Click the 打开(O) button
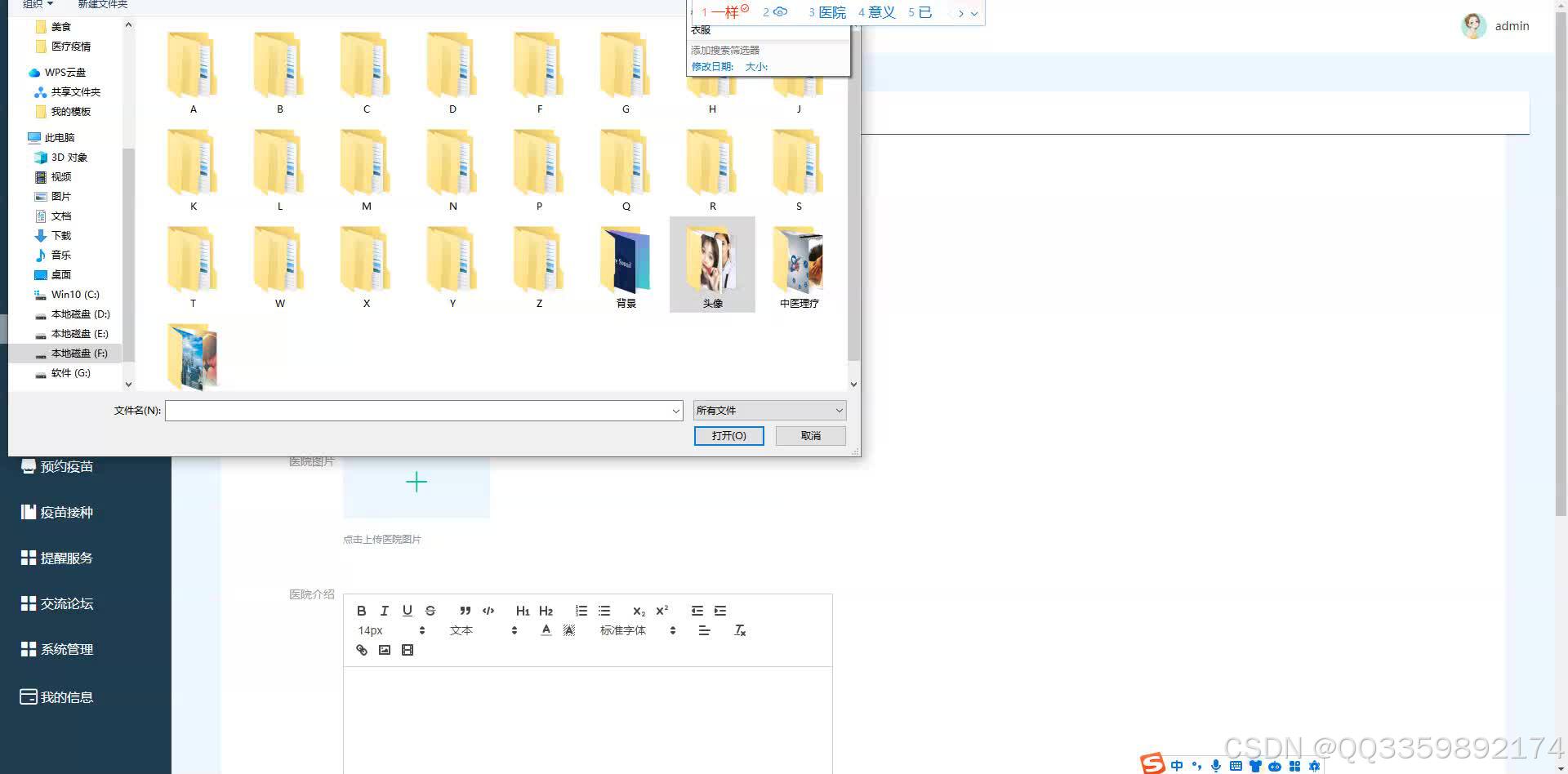 [728, 436]
